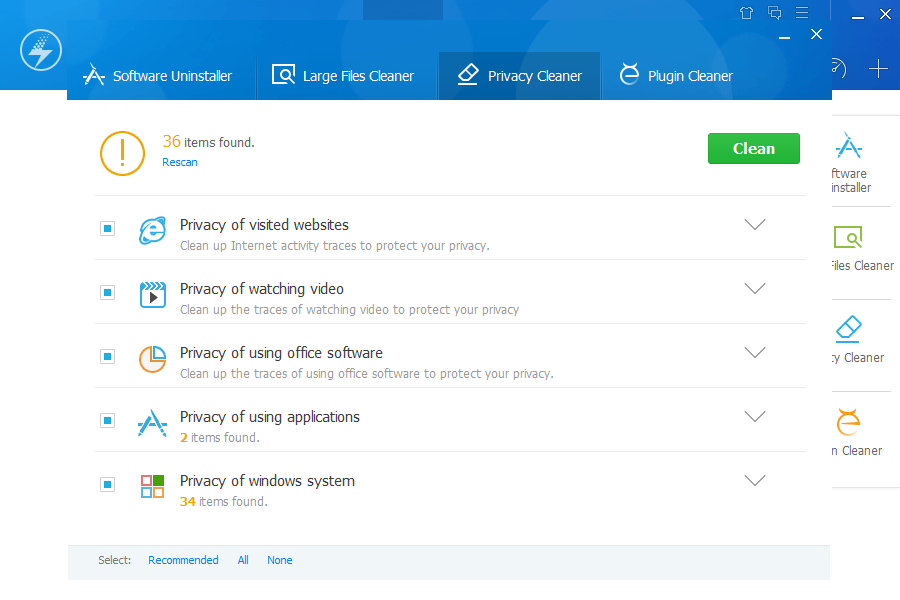Open the feedback chat icon in title bar
The width and height of the screenshot is (900, 600).
774,13
